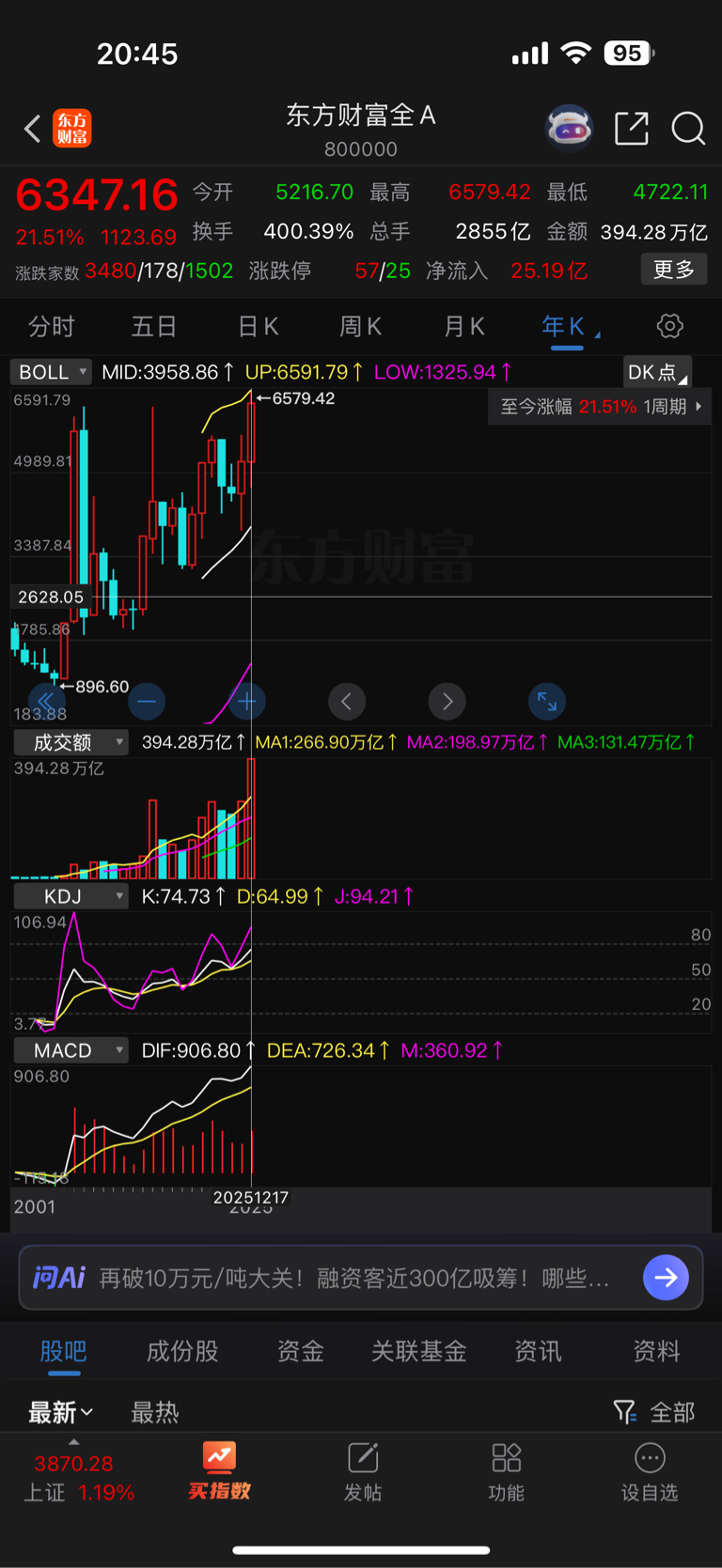Submit AI question with arrow button
The image size is (722, 1568).
pyautogui.click(x=666, y=1278)
